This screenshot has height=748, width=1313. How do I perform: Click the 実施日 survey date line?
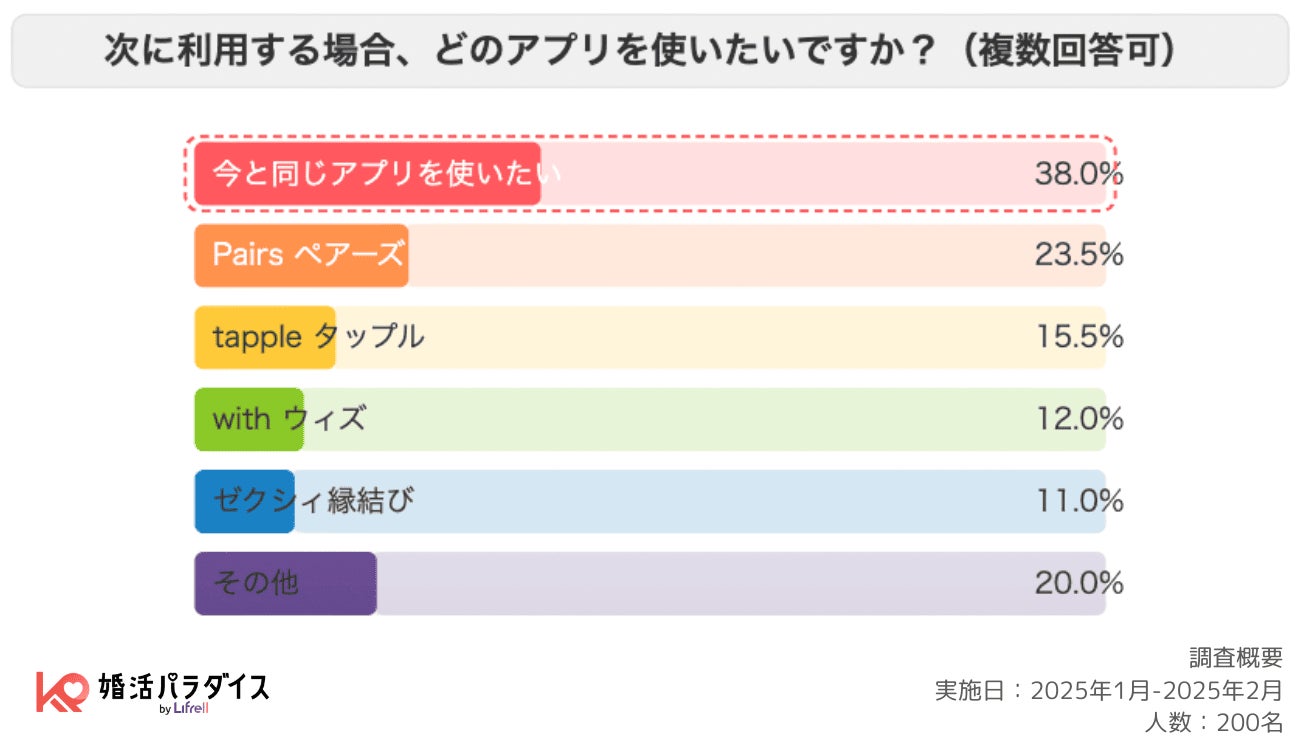(1108, 690)
